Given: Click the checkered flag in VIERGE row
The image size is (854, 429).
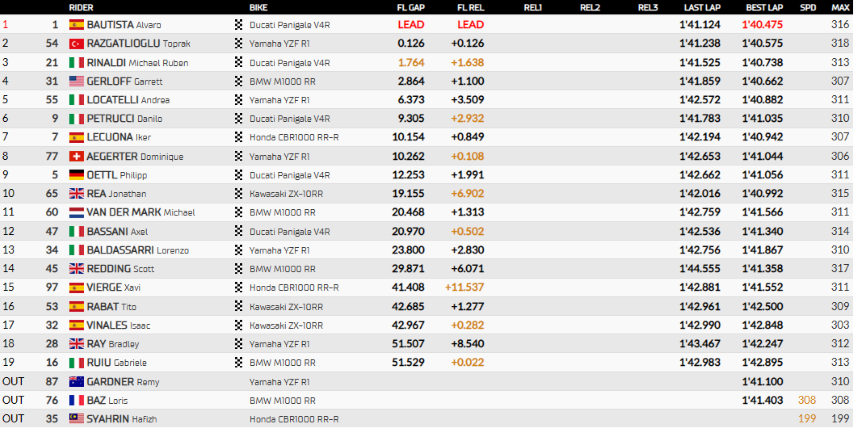Looking at the screenshot, I should [x=238, y=287].
